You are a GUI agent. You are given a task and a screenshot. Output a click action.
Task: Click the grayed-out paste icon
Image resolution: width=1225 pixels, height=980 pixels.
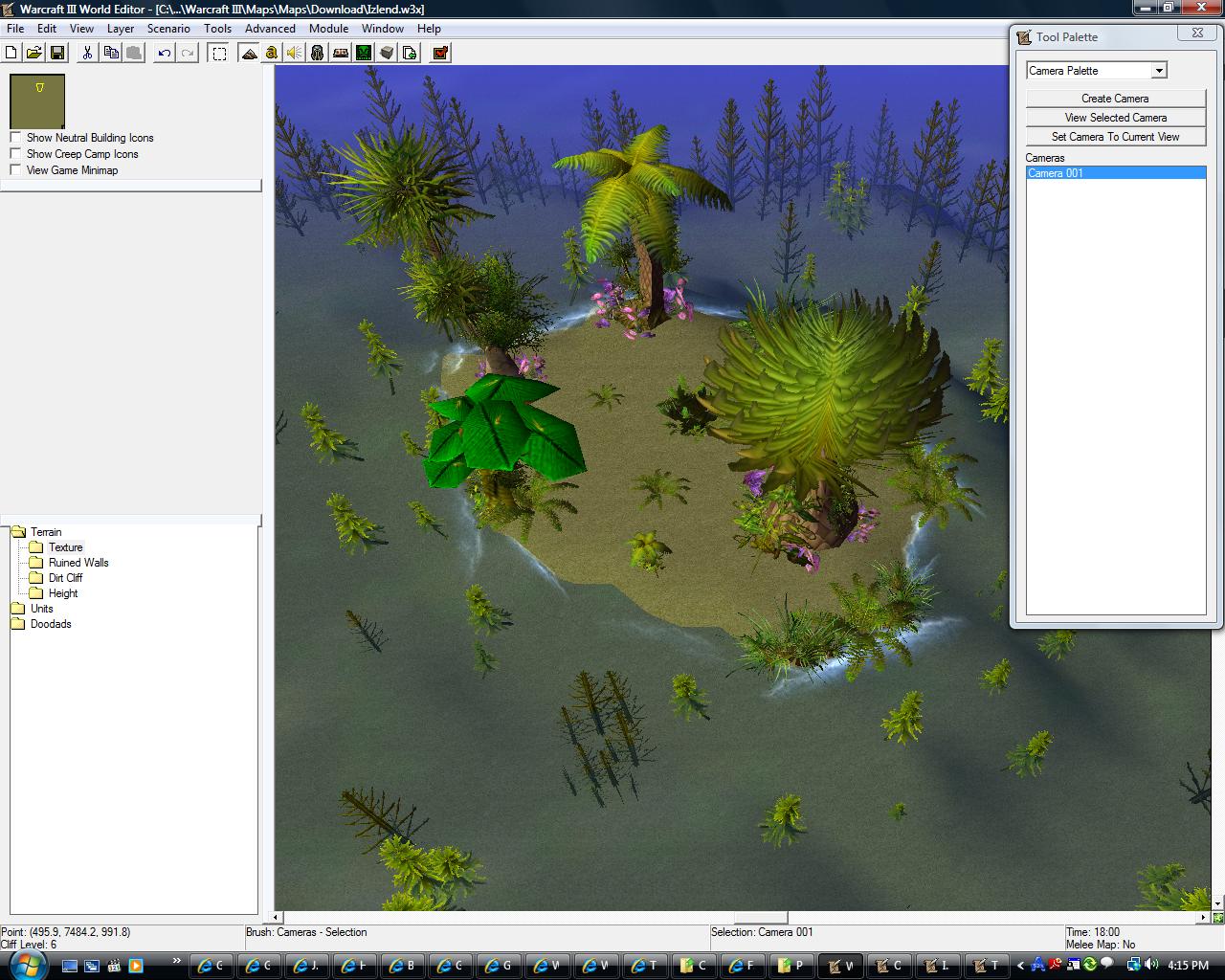click(x=133, y=53)
